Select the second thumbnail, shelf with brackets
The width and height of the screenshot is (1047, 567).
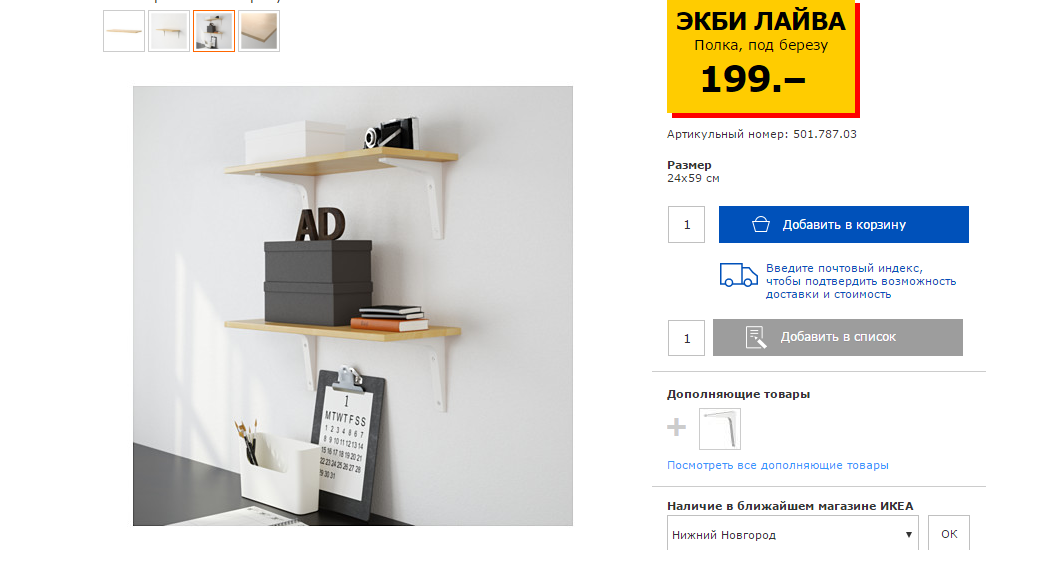coord(169,31)
